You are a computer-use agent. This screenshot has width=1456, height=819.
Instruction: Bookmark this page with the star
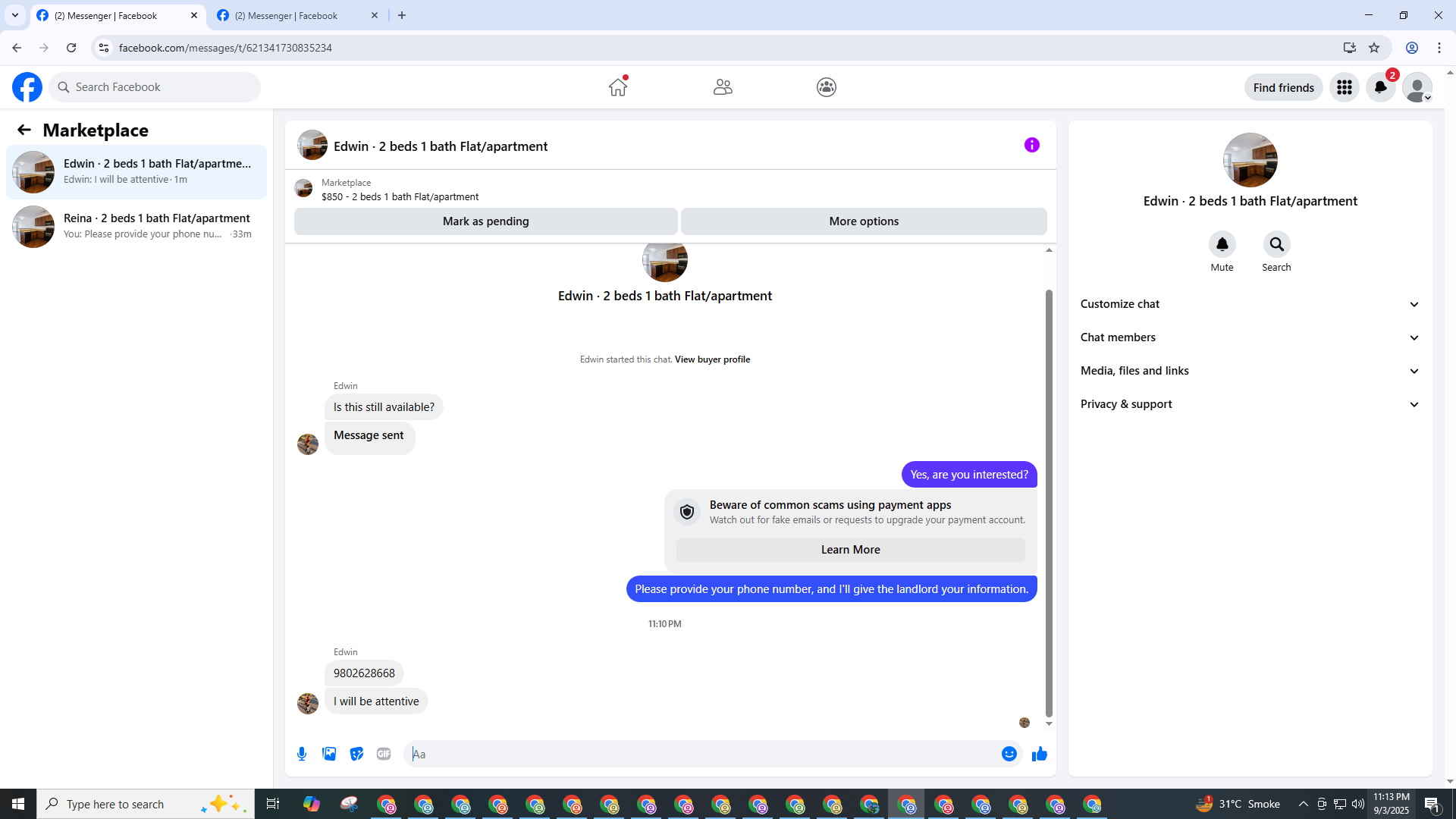[1374, 48]
